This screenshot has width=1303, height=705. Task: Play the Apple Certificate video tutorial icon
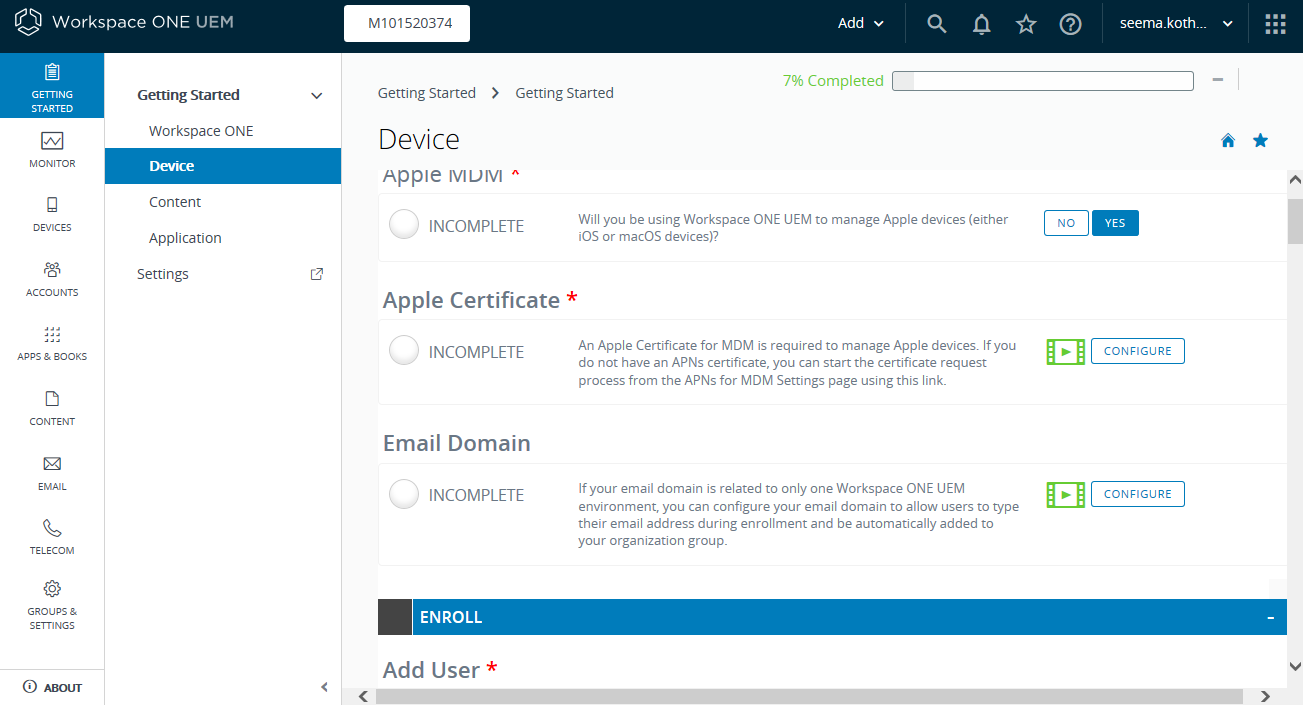[1066, 352]
